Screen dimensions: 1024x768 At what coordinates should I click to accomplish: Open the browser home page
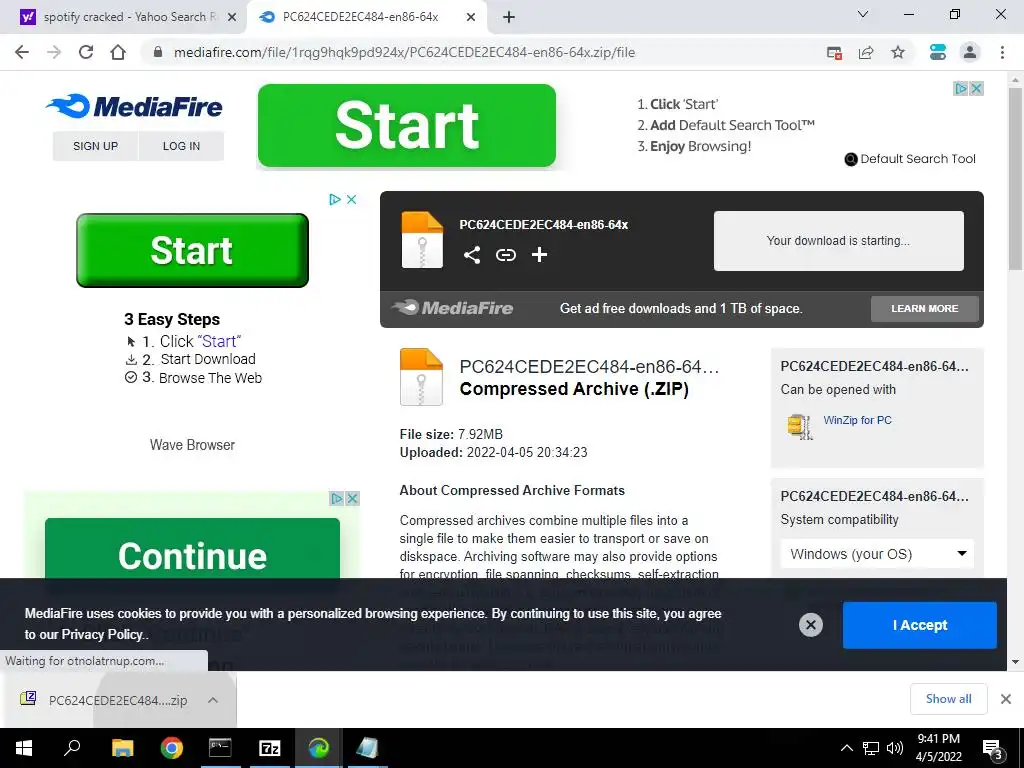click(118, 52)
